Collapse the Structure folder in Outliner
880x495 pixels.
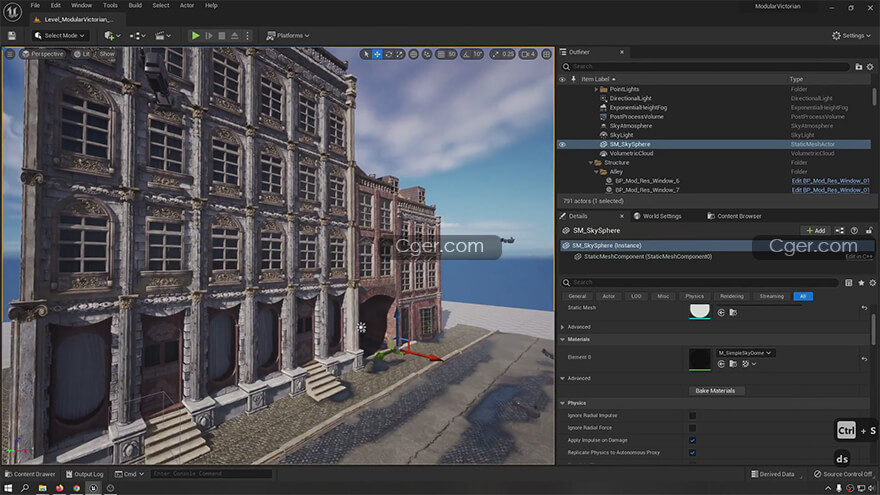coord(592,162)
